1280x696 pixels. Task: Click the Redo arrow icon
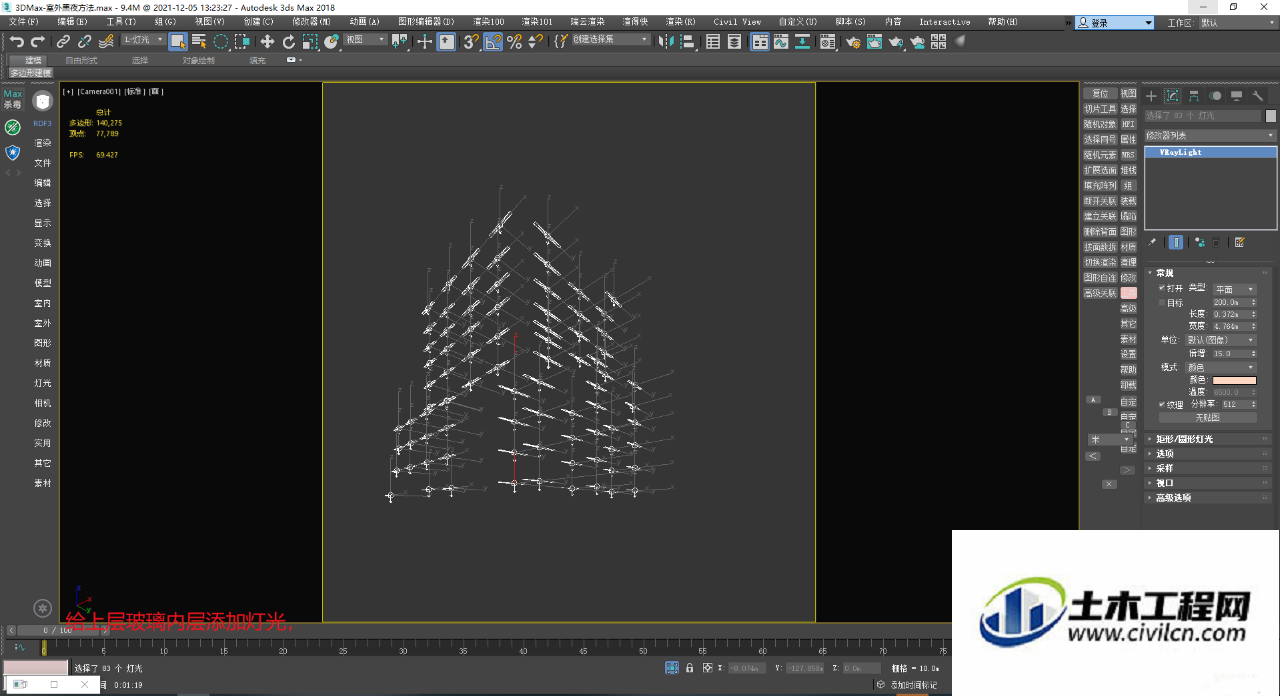pyautogui.click(x=38, y=41)
